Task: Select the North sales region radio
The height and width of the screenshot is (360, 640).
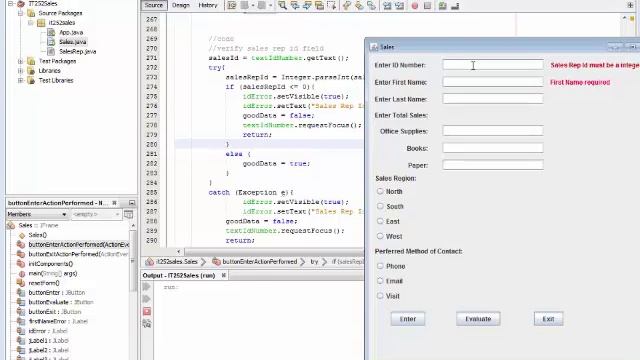Action: coord(380,191)
